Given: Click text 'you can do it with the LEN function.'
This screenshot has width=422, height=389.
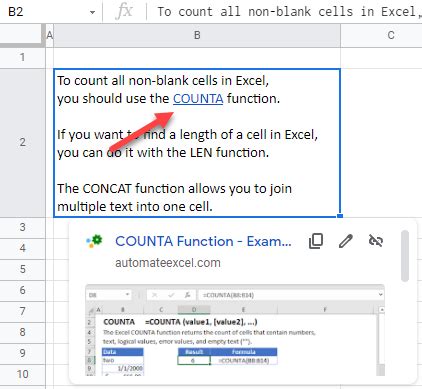Looking at the screenshot, I should [x=163, y=153].
